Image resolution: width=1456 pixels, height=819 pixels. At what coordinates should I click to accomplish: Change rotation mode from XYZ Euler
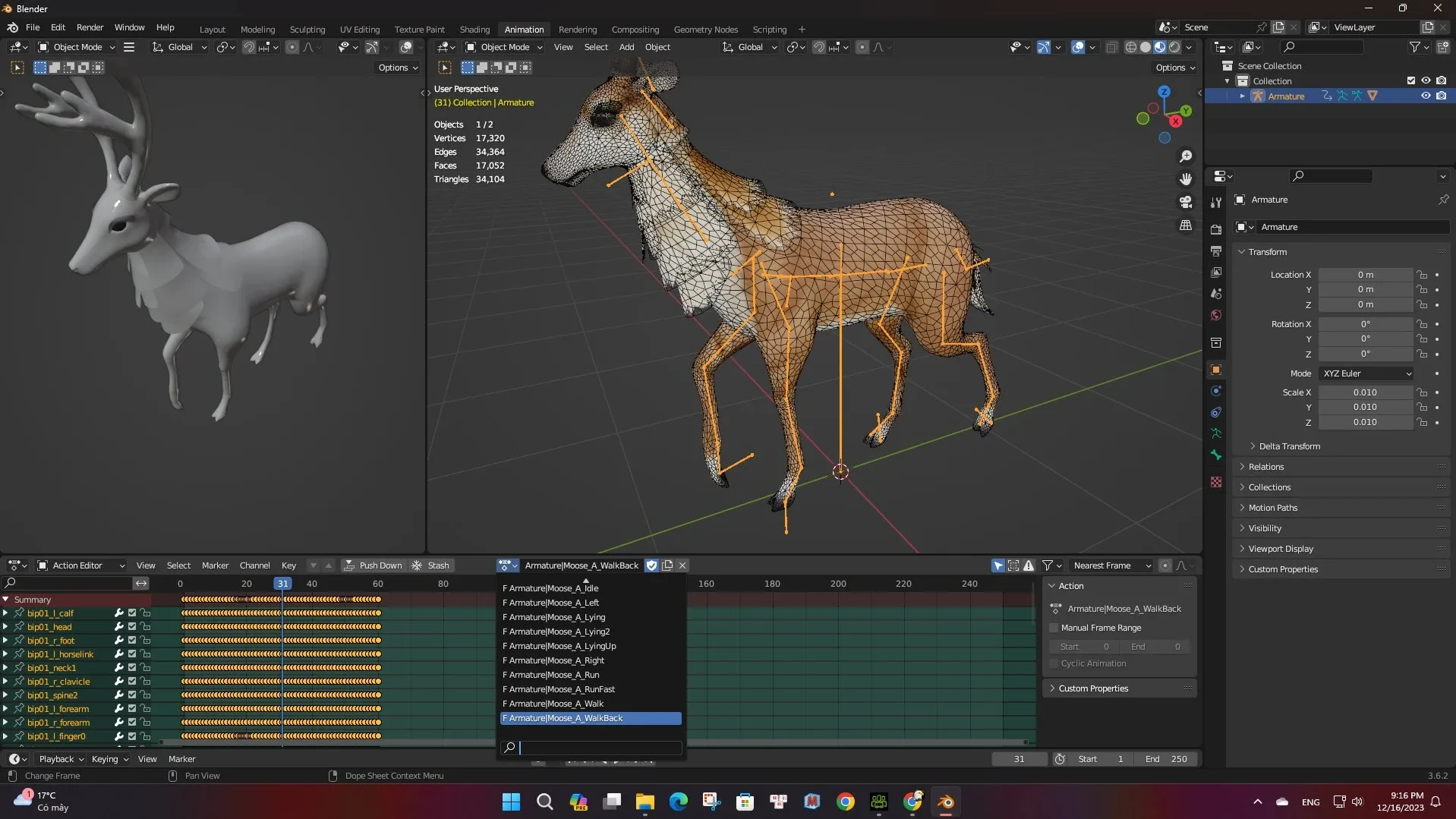(1365, 373)
